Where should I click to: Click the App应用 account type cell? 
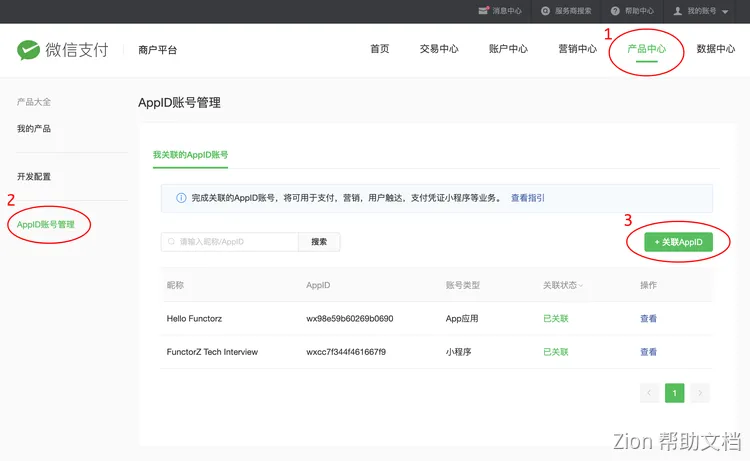coord(462,318)
